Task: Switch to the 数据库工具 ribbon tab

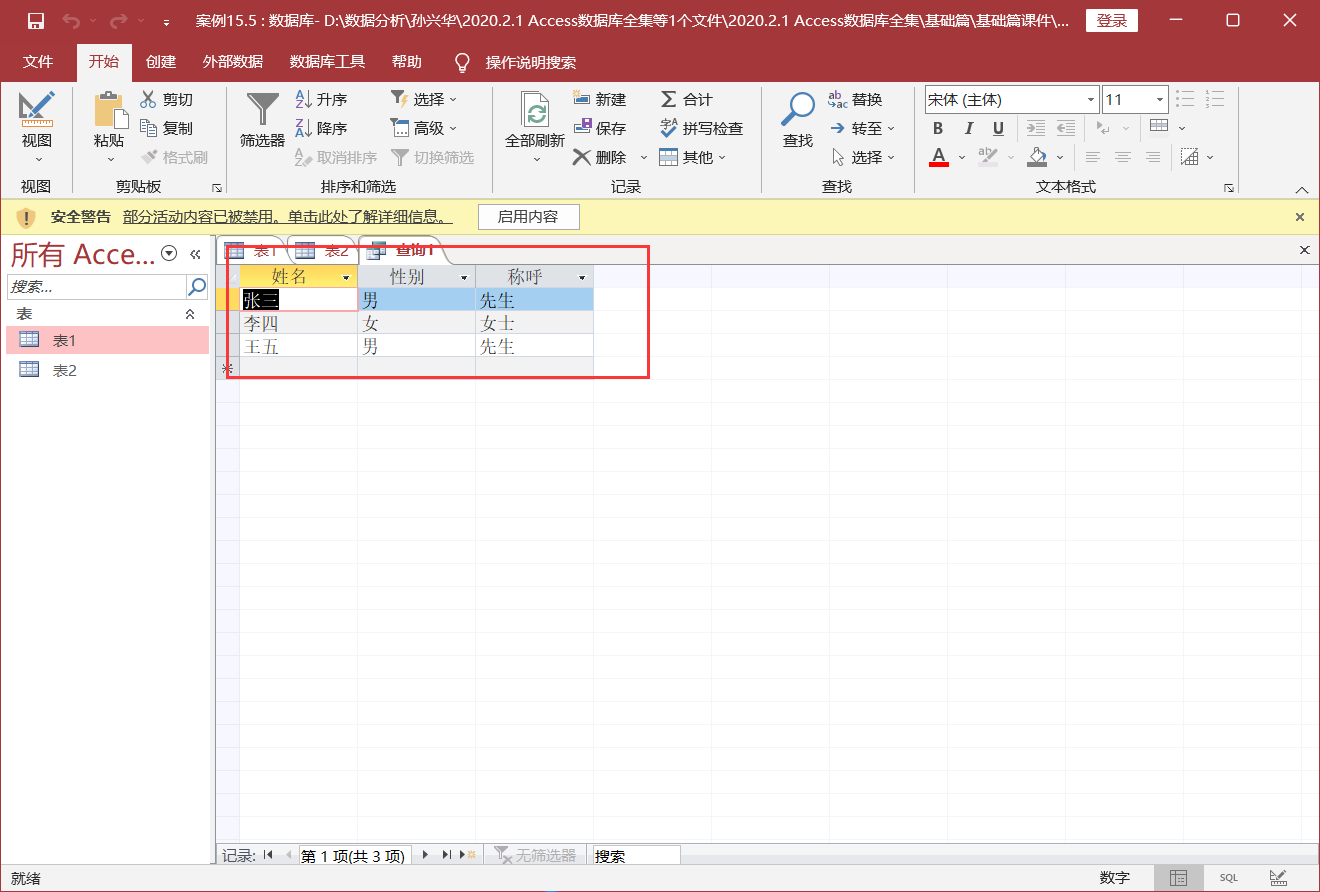Action: click(328, 62)
